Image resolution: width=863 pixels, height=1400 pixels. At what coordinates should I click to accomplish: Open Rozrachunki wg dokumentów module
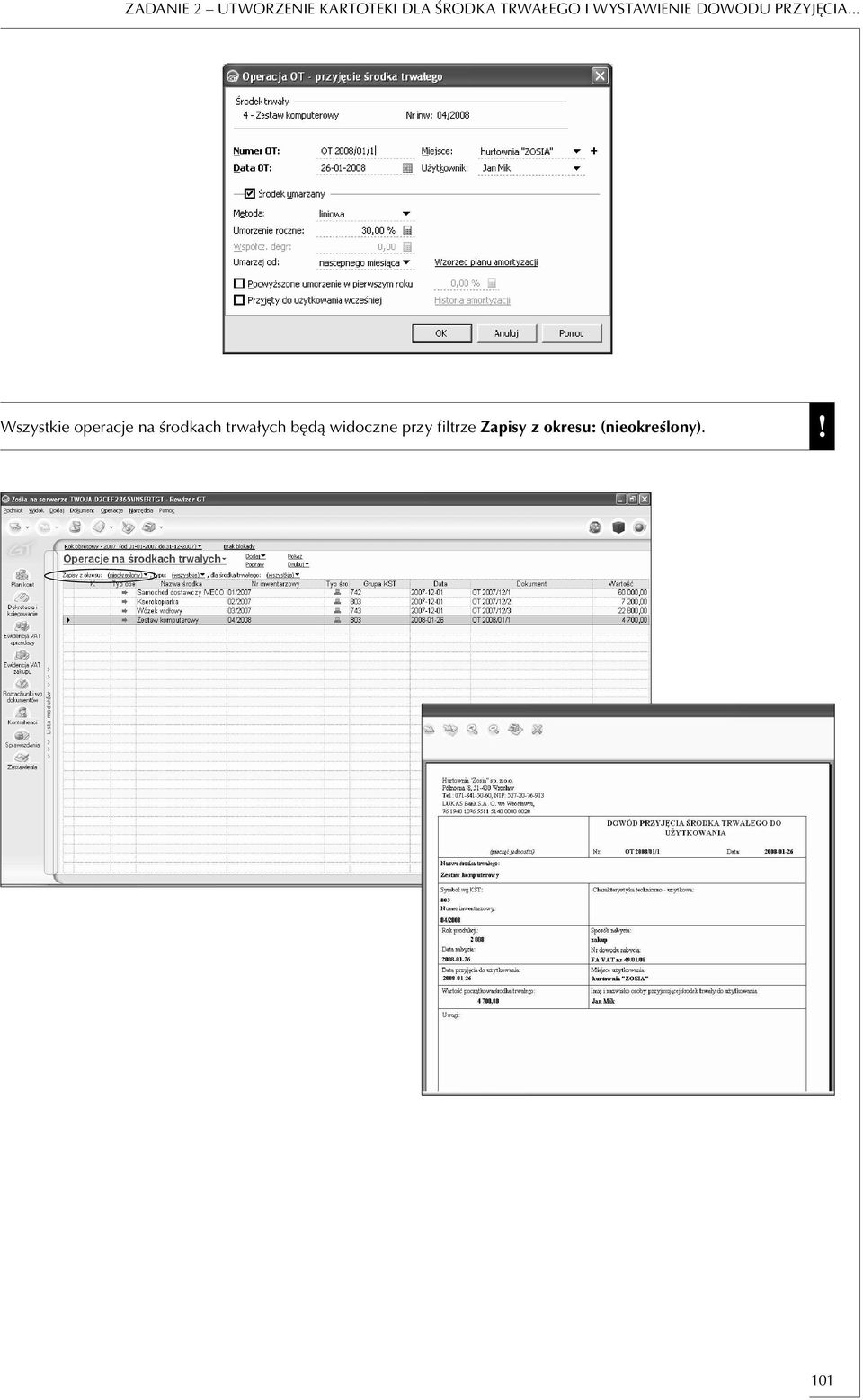(x=22, y=689)
